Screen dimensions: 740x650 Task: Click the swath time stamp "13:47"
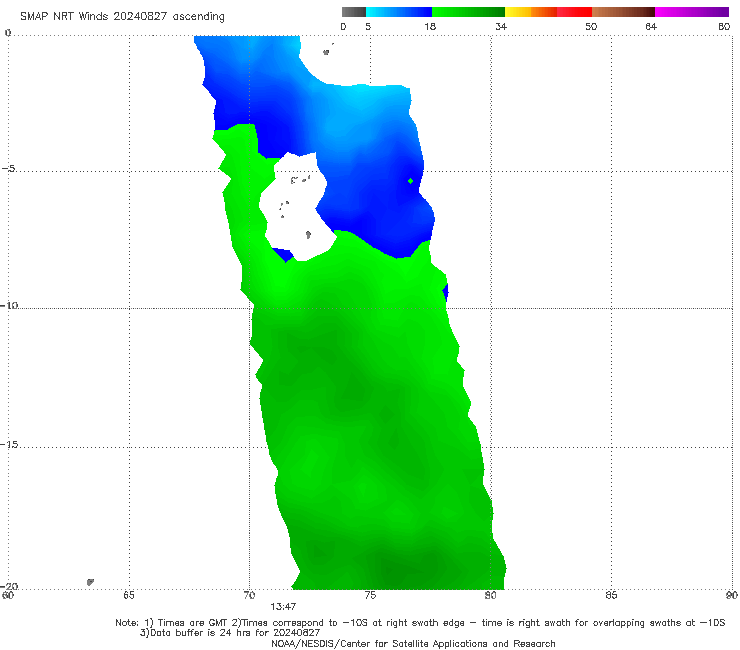pos(283,607)
